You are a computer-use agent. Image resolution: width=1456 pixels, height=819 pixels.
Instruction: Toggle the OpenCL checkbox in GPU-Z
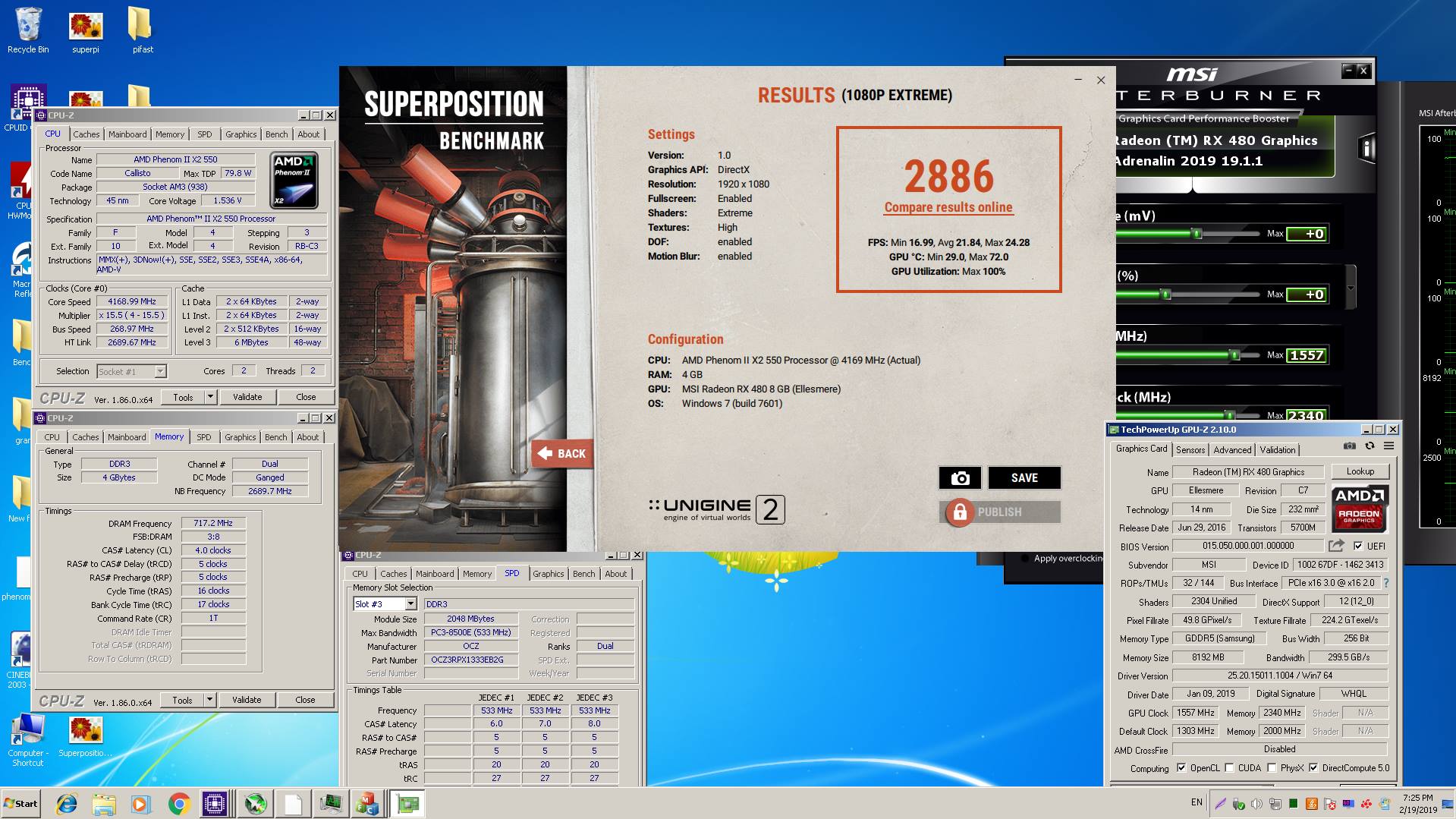(x=1181, y=768)
